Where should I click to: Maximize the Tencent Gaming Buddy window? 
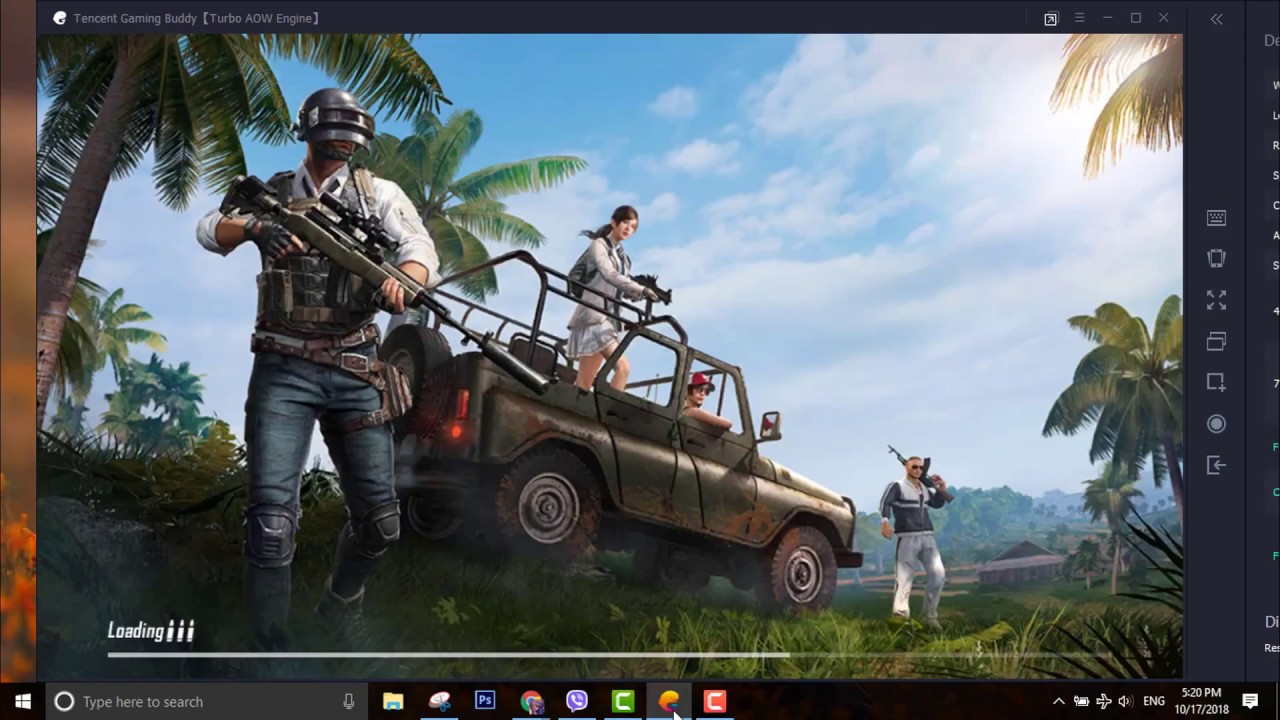[x=1136, y=18]
